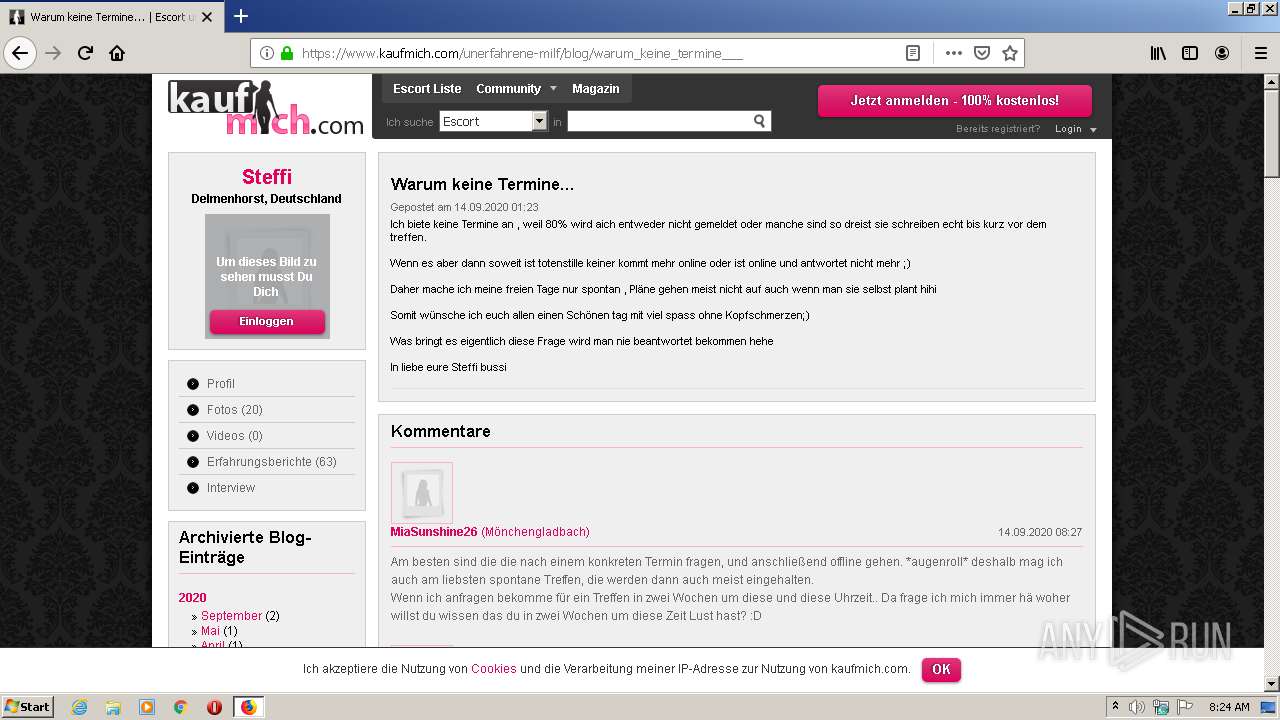This screenshot has height=720, width=1280.
Task: Open site information icon in address bar
Action: 267,53
